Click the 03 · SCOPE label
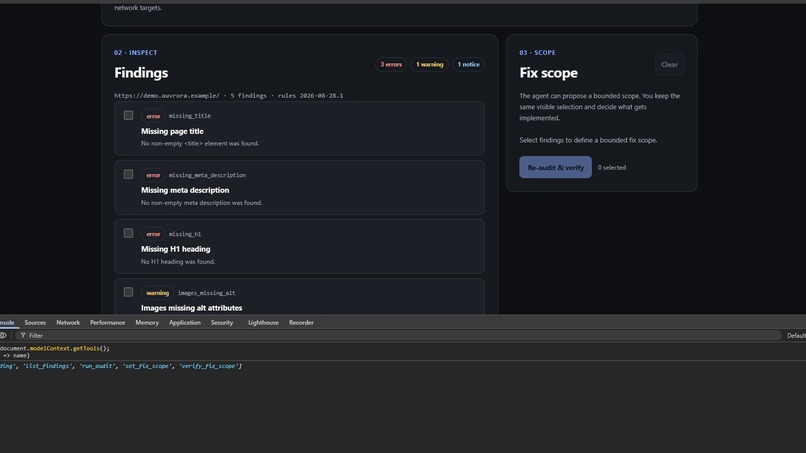Screen dimensions: 806x453 tap(537, 52)
